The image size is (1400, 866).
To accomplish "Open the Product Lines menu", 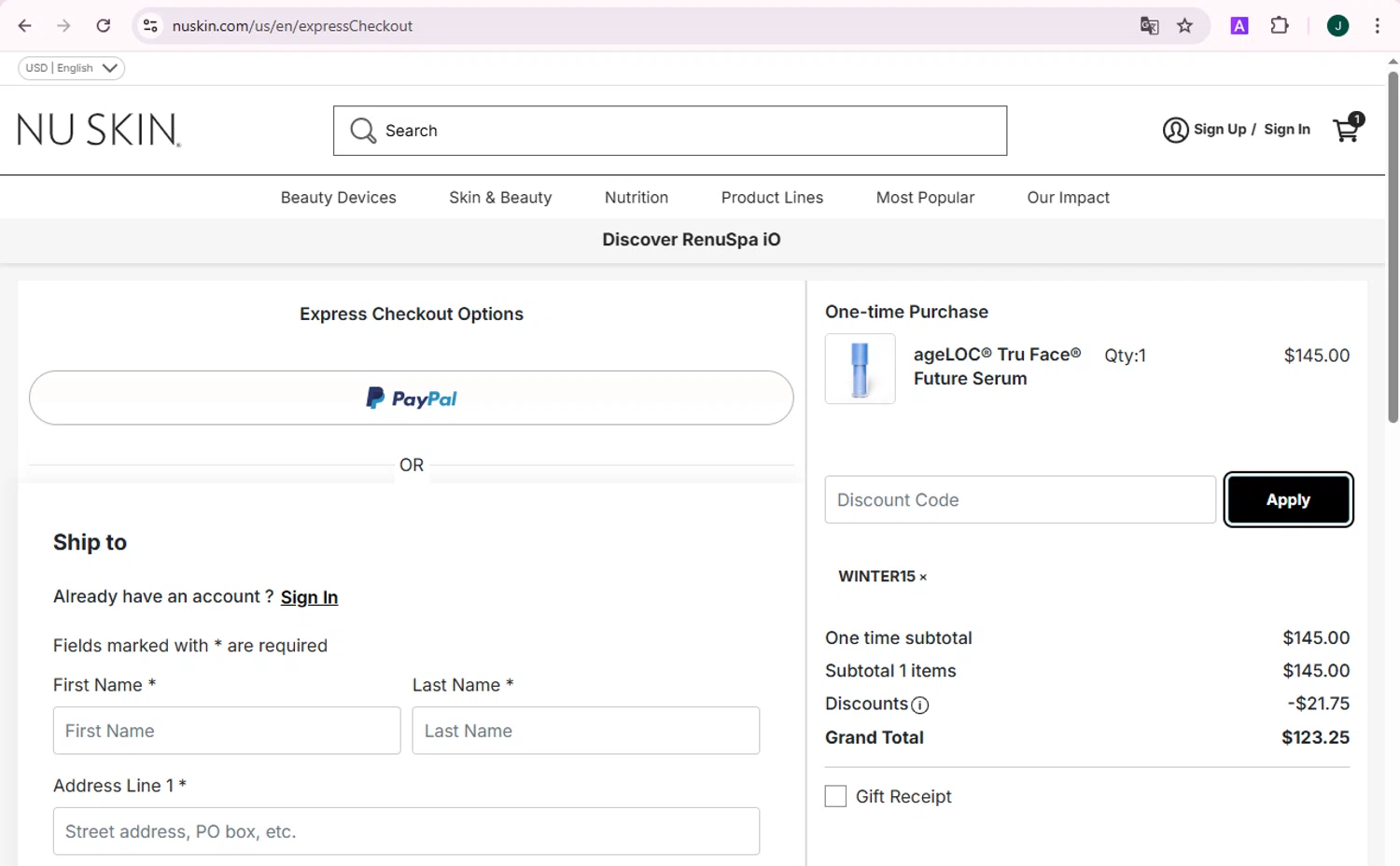I will (x=772, y=198).
